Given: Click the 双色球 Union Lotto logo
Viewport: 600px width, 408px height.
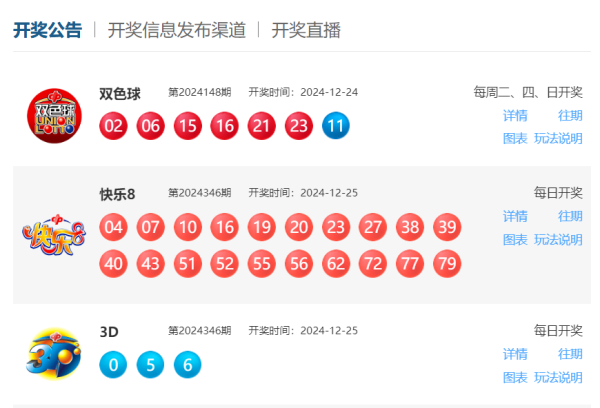Looking at the screenshot, I should pos(54,116).
